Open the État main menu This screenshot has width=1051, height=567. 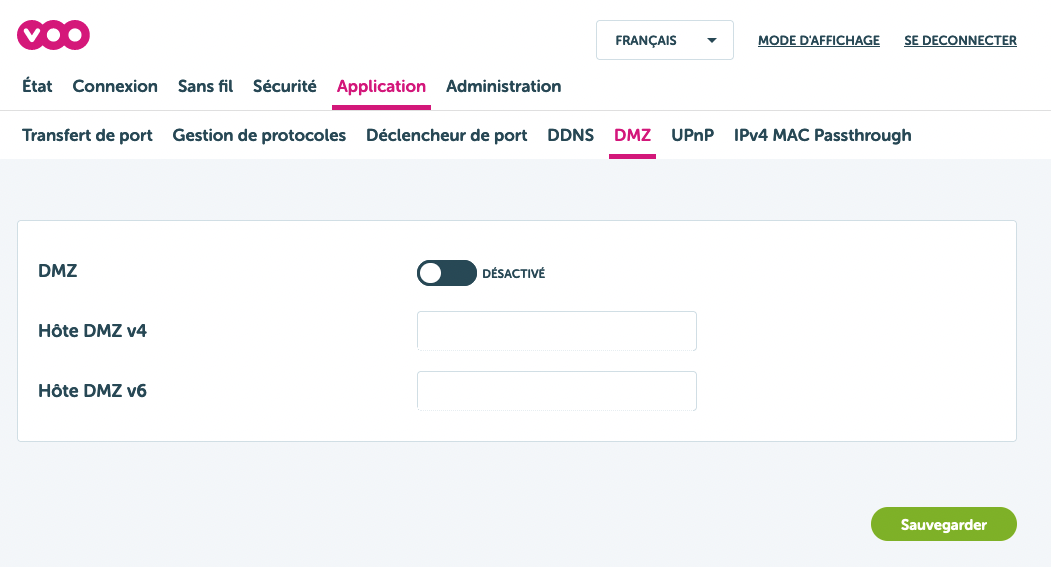pyautogui.click(x=37, y=87)
